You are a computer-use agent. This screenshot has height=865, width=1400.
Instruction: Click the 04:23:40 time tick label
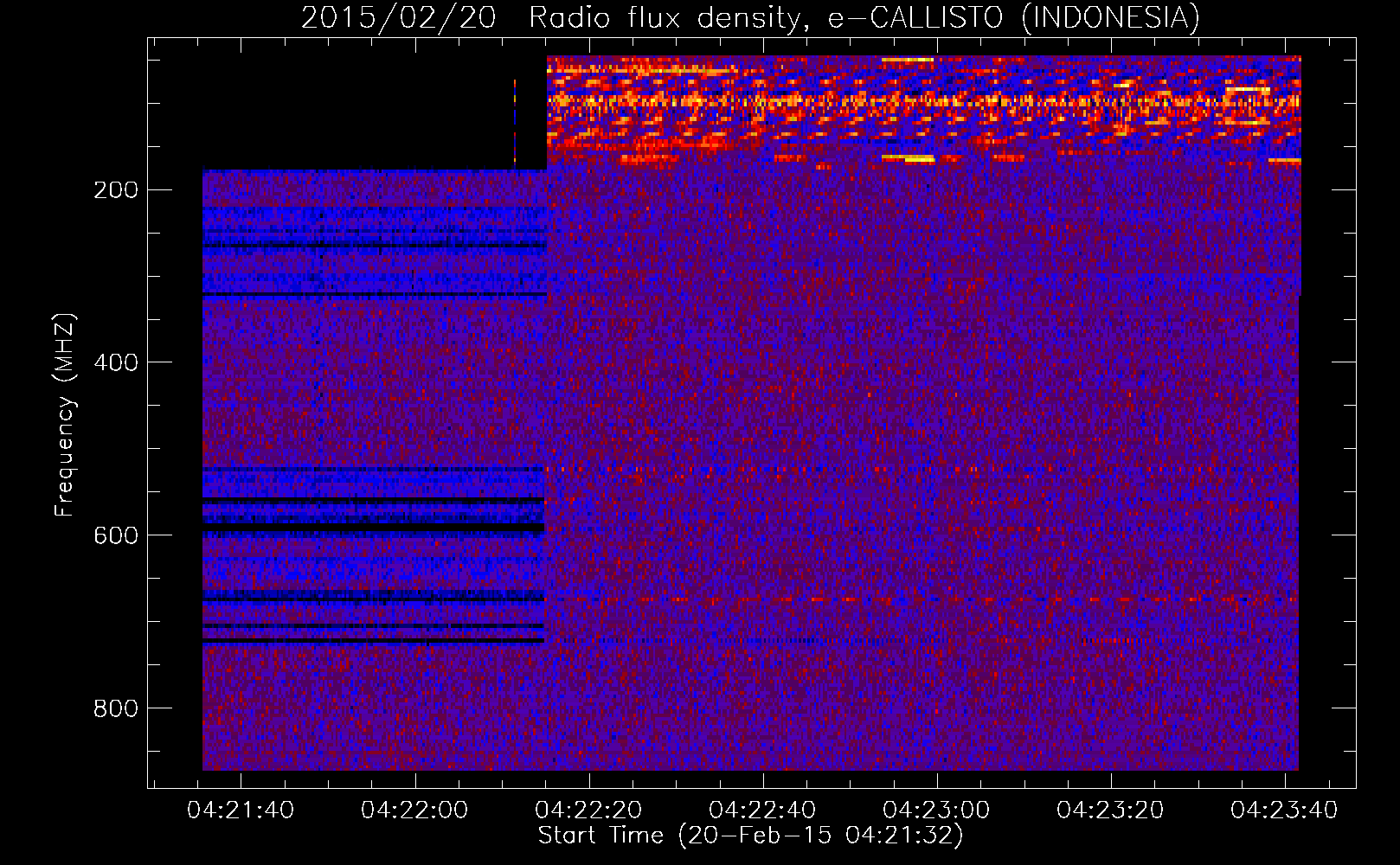point(1284,811)
